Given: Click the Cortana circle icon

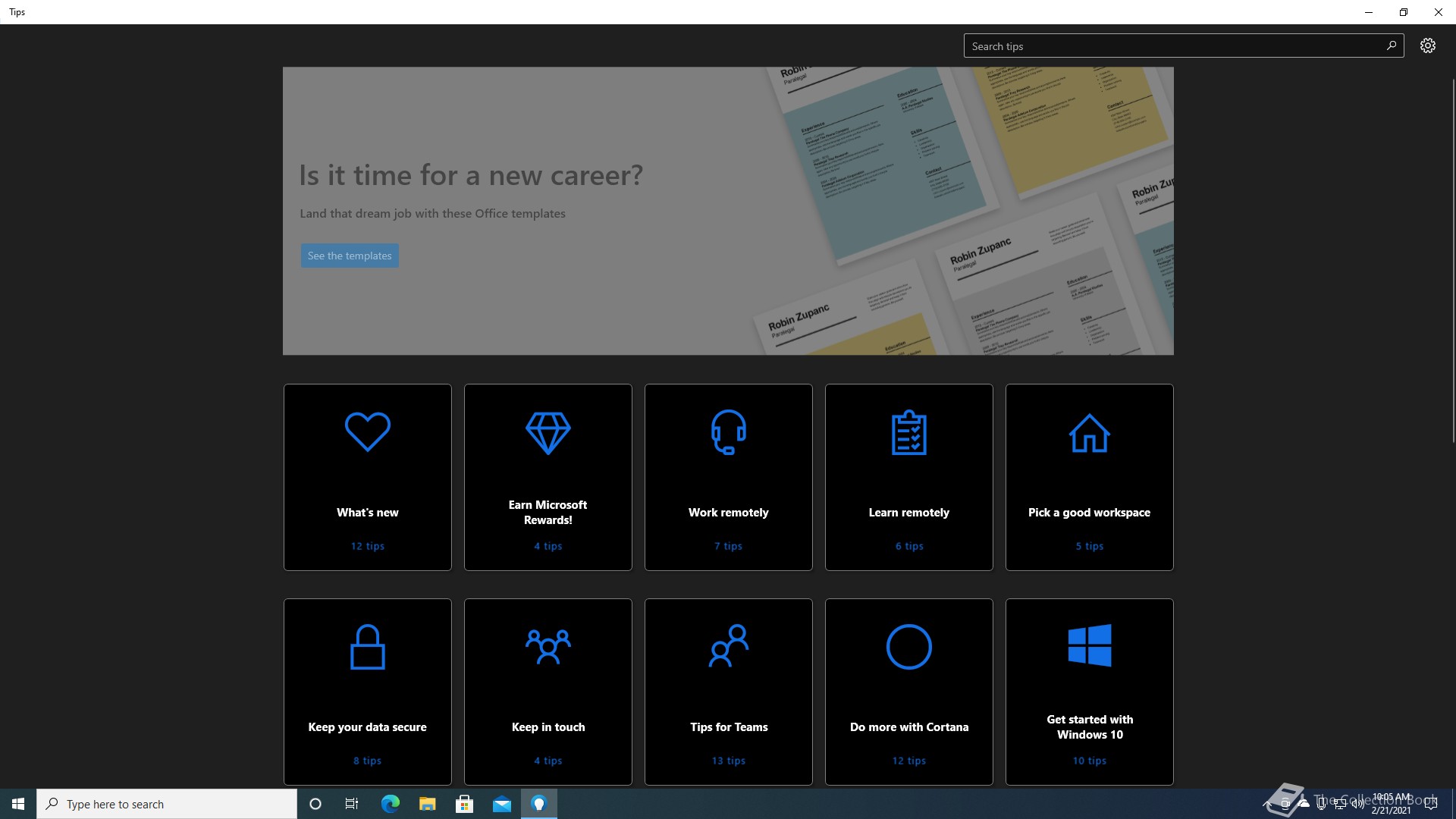Looking at the screenshot, I should coord(909,647).
